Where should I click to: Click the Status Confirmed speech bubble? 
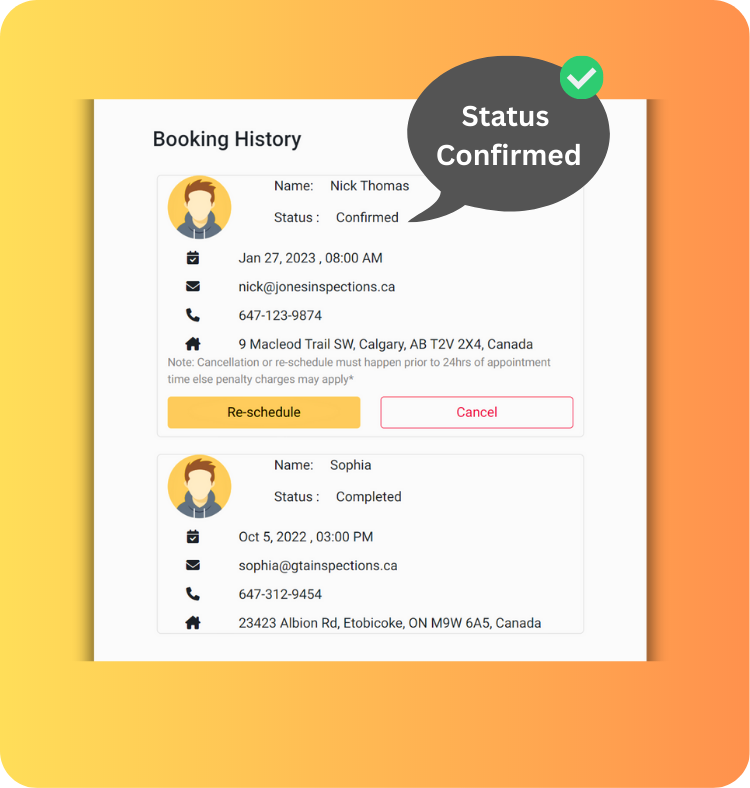[x=508, y=136]
